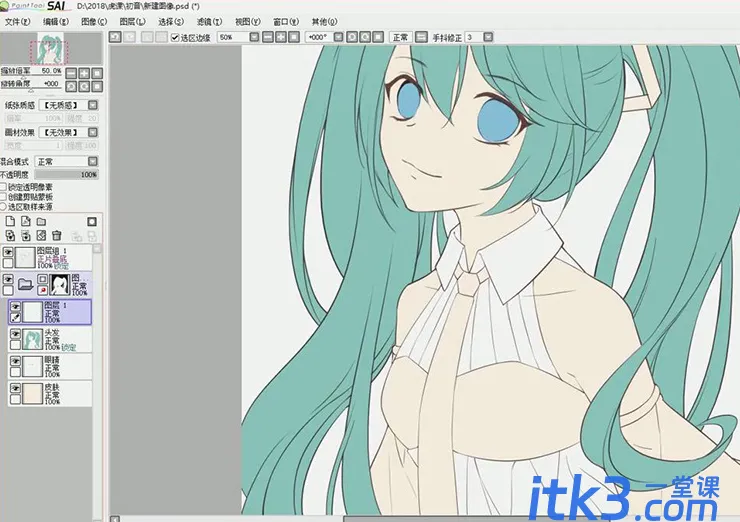Image resolution: width=740 pixels, height=522 pixels.
Task: Select the 眼睛 layer
Action: point(50,366)
